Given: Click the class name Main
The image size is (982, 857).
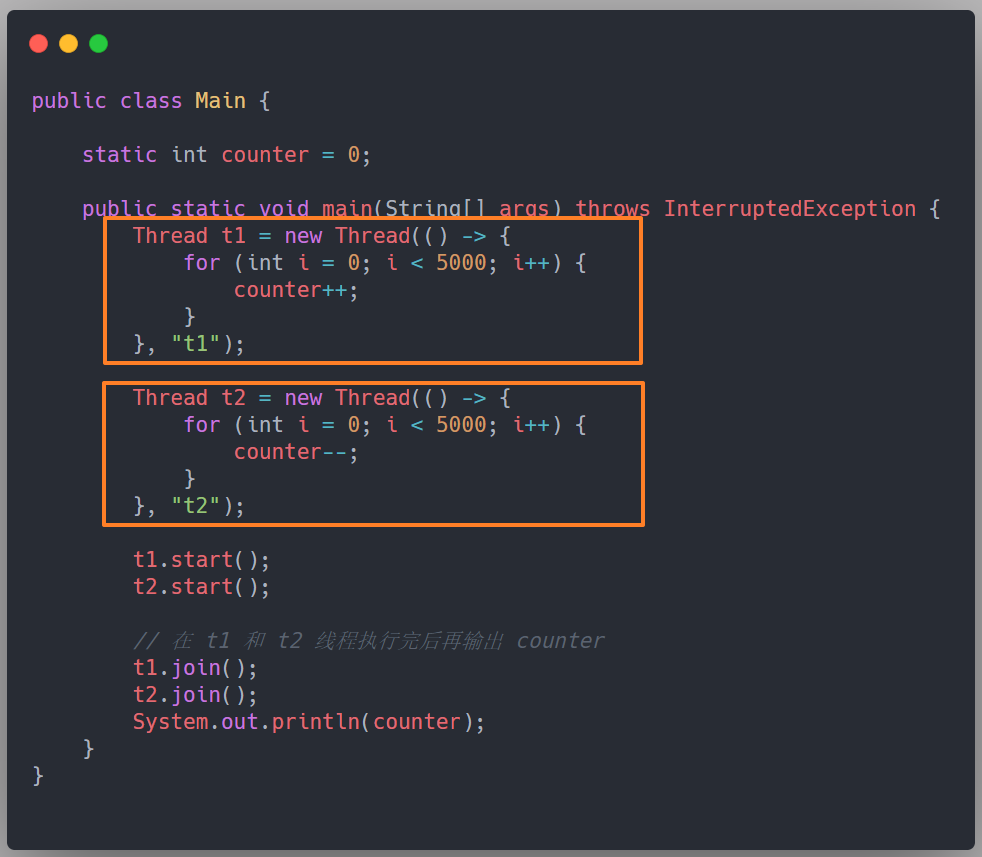Looking at the screenshot, I should (220, 100).
